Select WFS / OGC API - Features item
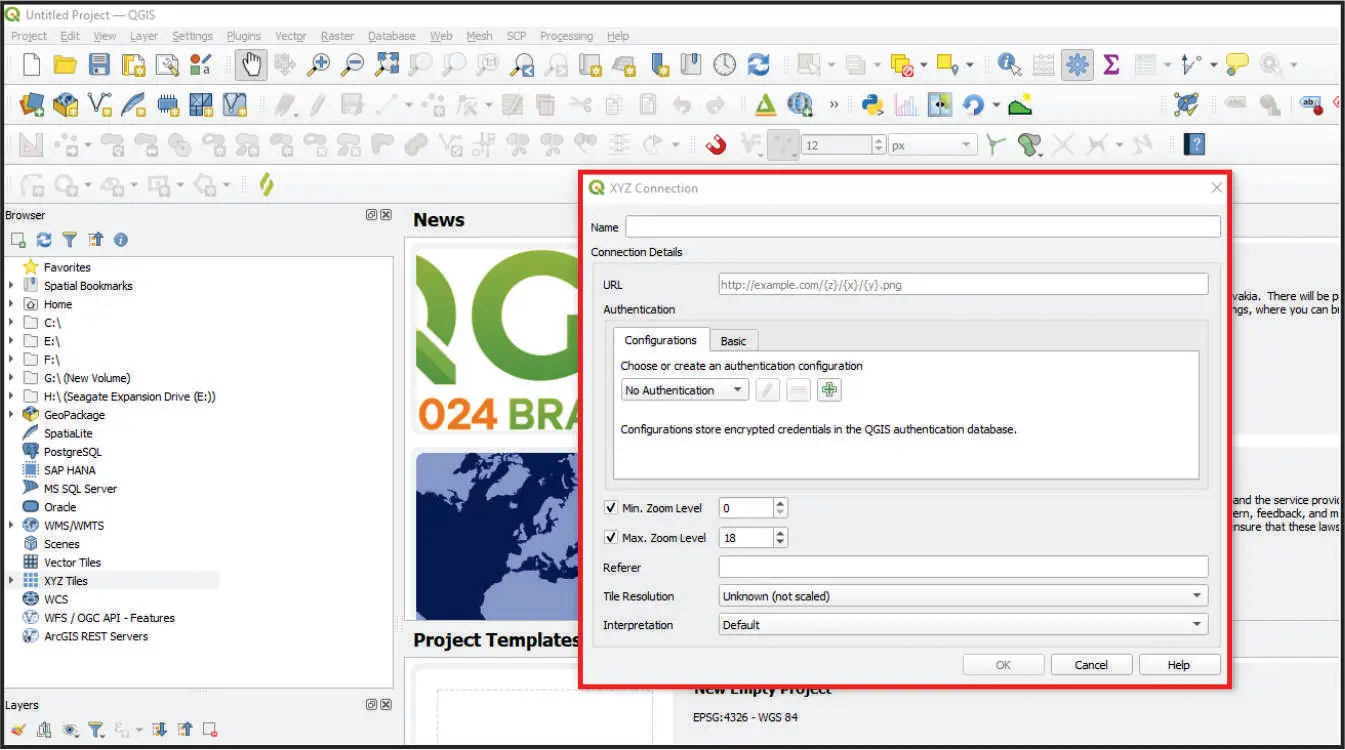The height and width of the screenshot is (750, 1345). click(109, 618)
